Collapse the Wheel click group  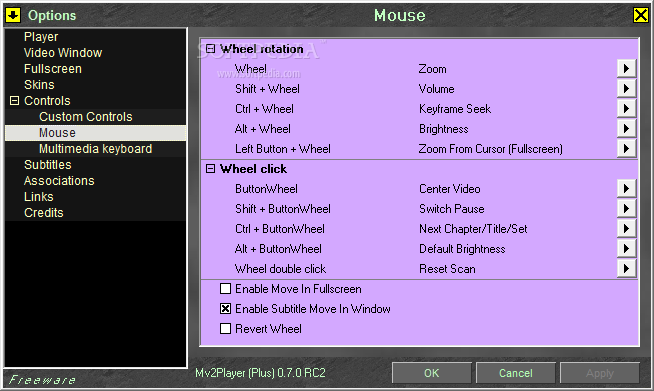pos(211,169)
